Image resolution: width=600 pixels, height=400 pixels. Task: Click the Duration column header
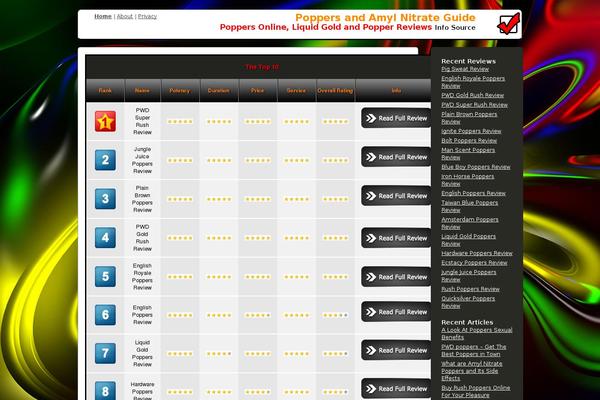click(x=219, y=91)
